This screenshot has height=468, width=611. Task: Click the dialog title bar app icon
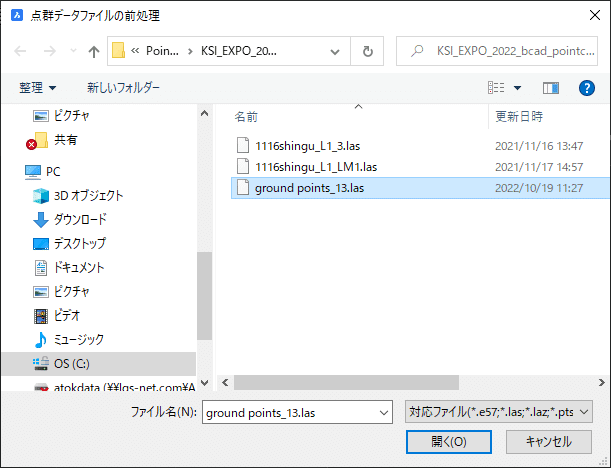(17, 16)
